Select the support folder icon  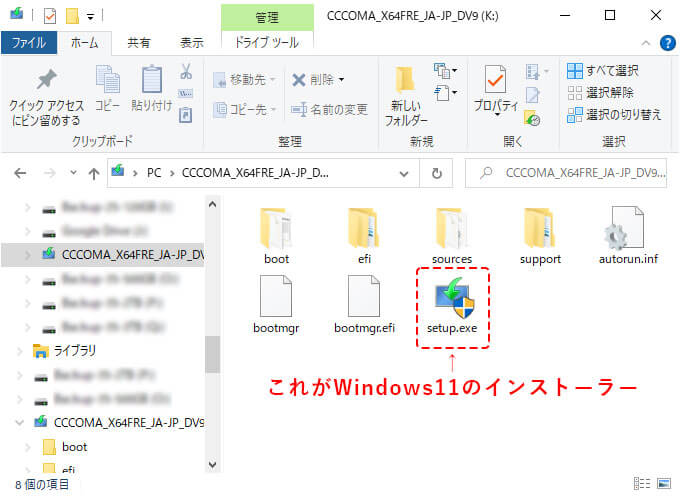539,228
